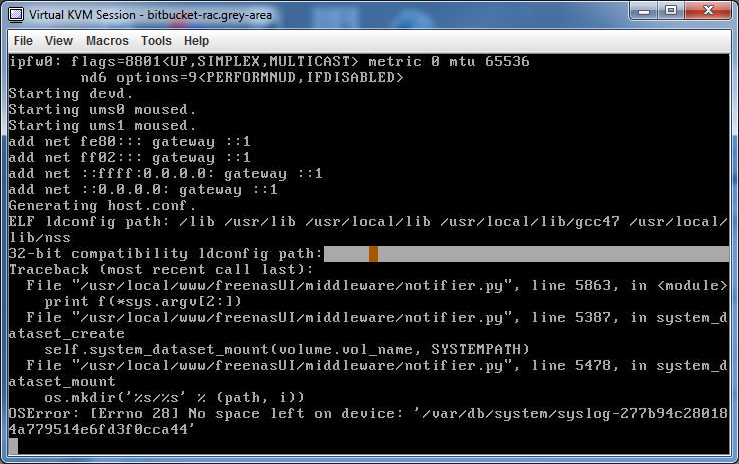This screenshot has width=739, height=464.
Task: Open the Help menu
Action: (x=196, y=41)
